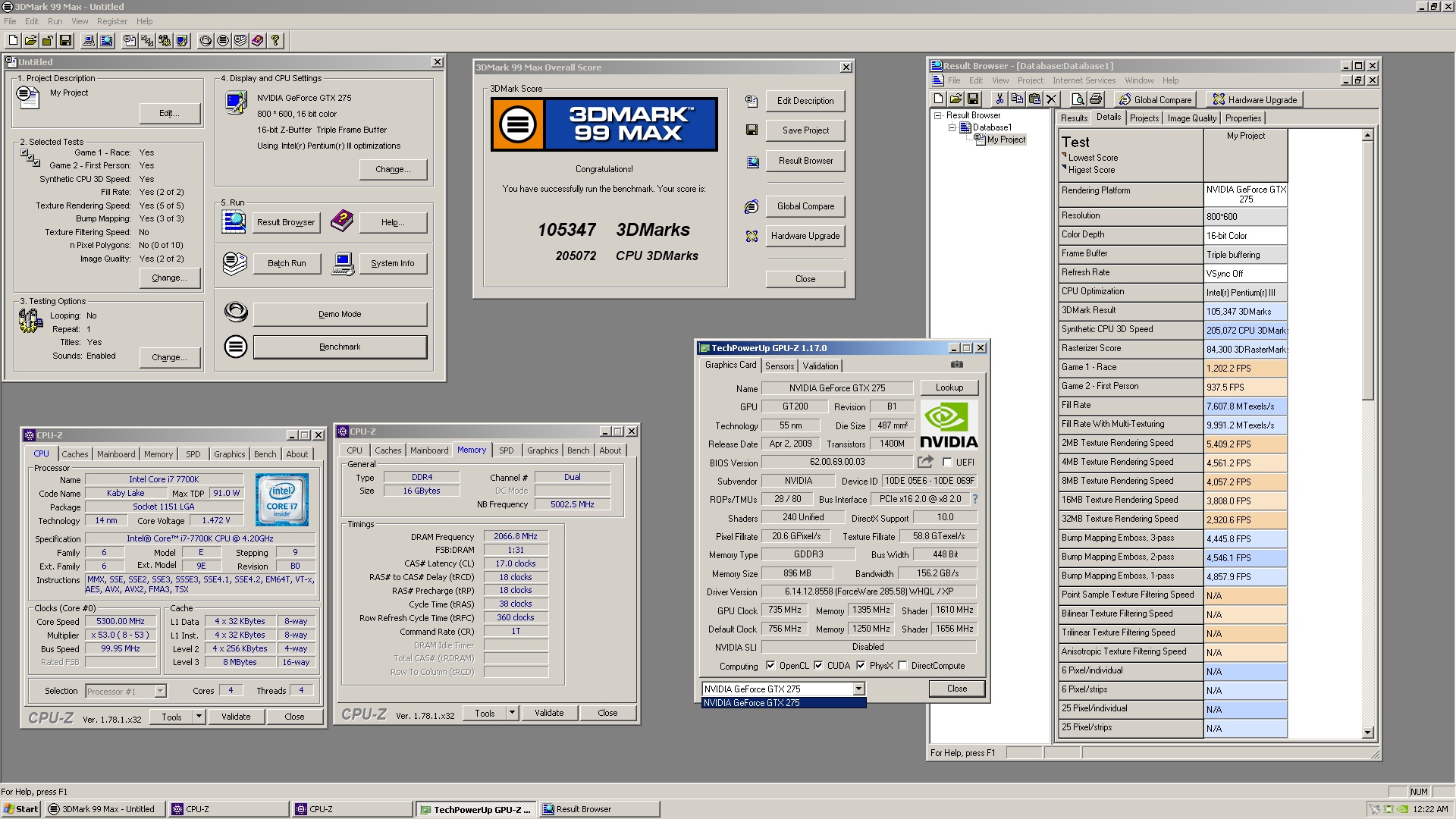Viewport: 1456px width, 819px height.
Task: Click the Batch Run button
Action: coord(287,263)
